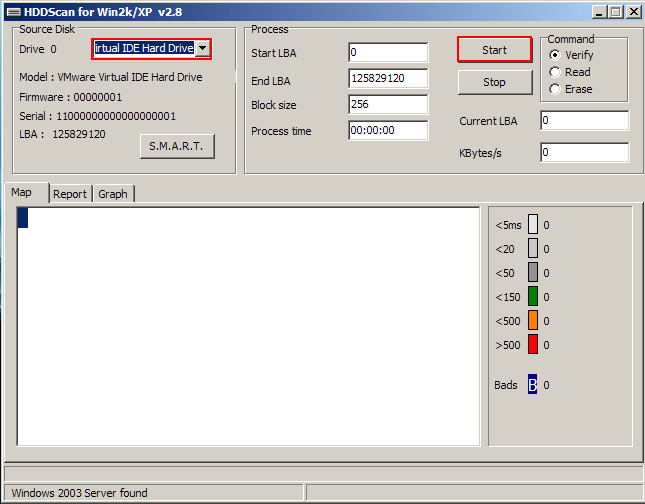
Task: Select the Erase command option
Action: (x=555, y=89)
